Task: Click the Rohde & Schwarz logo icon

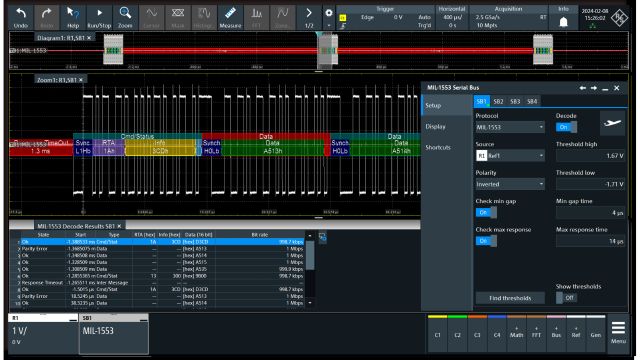Action: [x=619, y=18]
